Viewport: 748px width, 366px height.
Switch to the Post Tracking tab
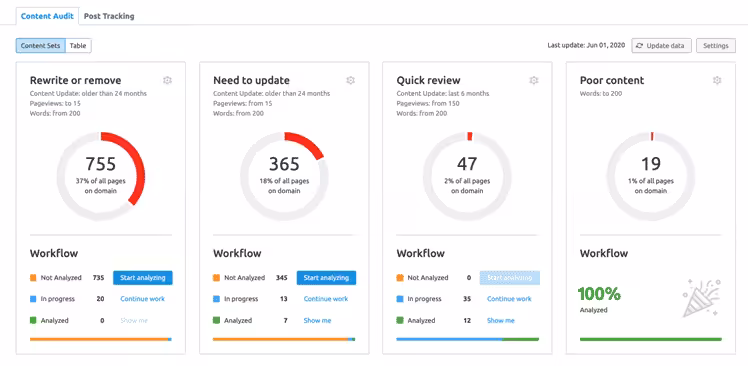(109, 16)
